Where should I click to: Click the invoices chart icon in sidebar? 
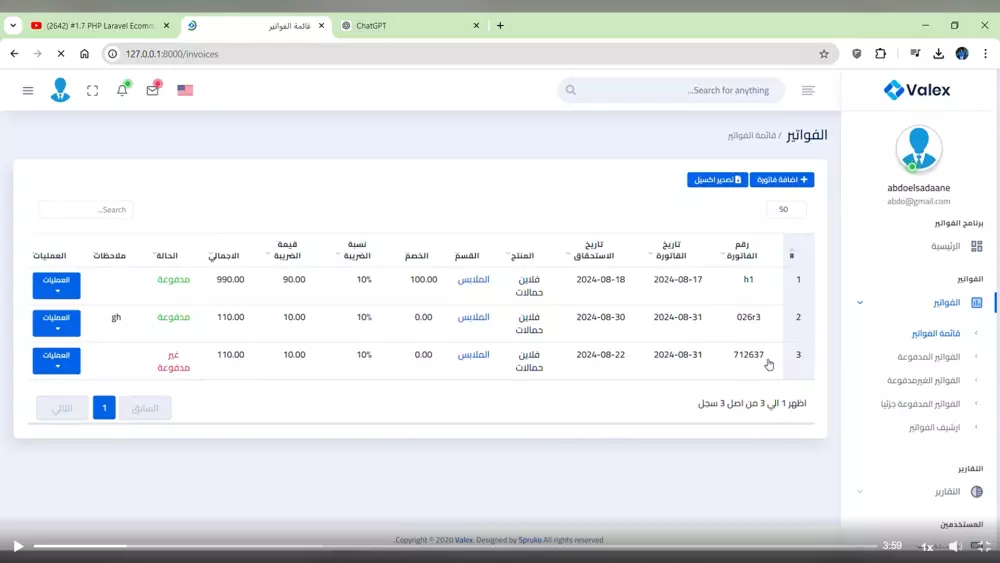[976, 302]
